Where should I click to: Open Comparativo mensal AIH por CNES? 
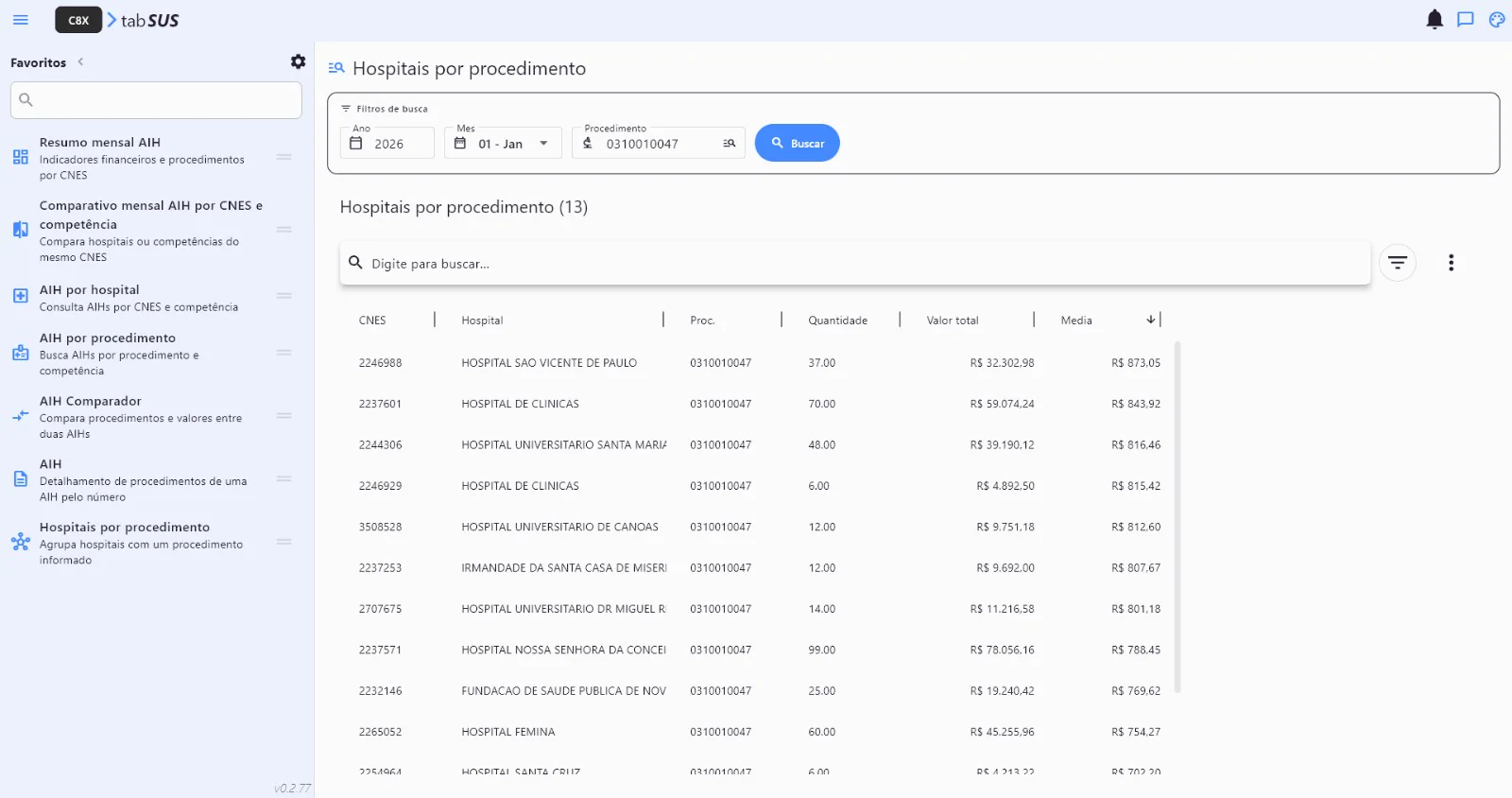coord(151,231)
